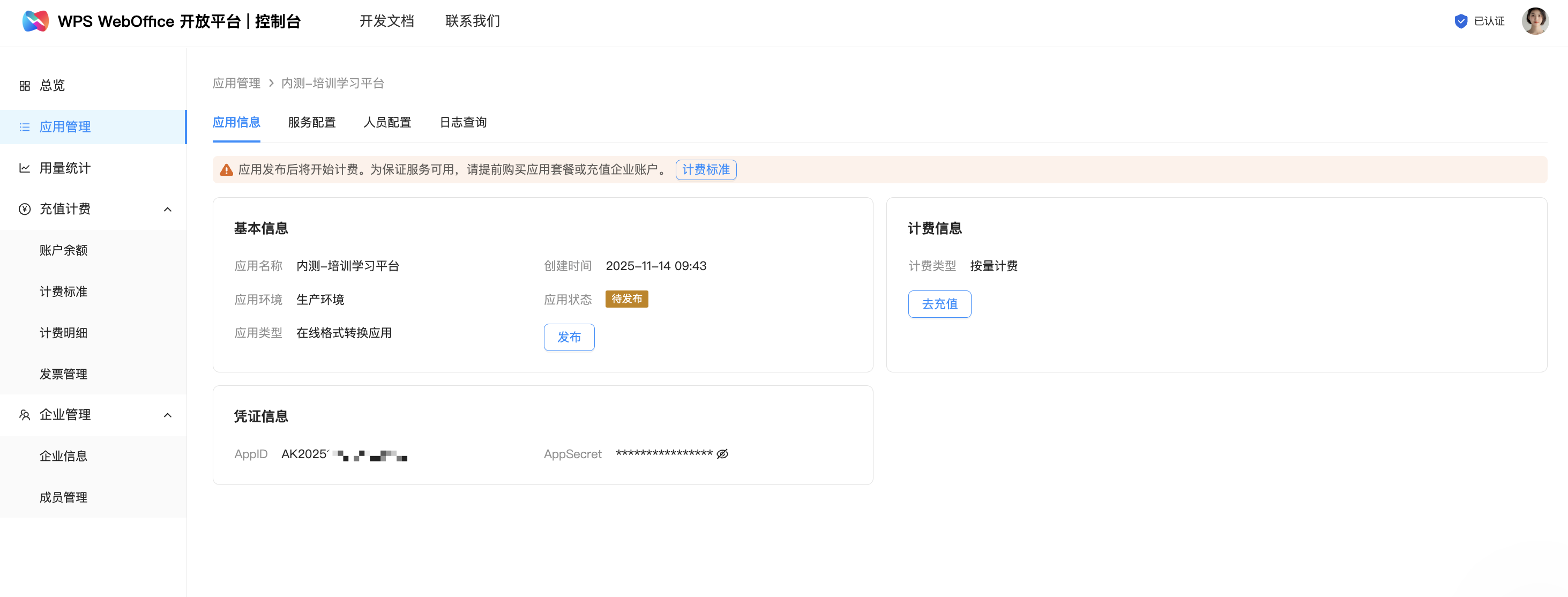Open 用量统计 via its chart icon
The height and width of the screenshot is (597, 1568).
click(x=24, y=168)
